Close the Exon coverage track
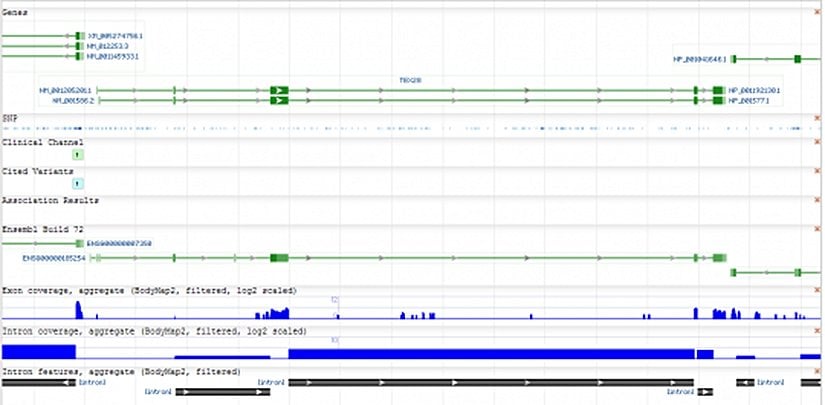 (817, 291)
